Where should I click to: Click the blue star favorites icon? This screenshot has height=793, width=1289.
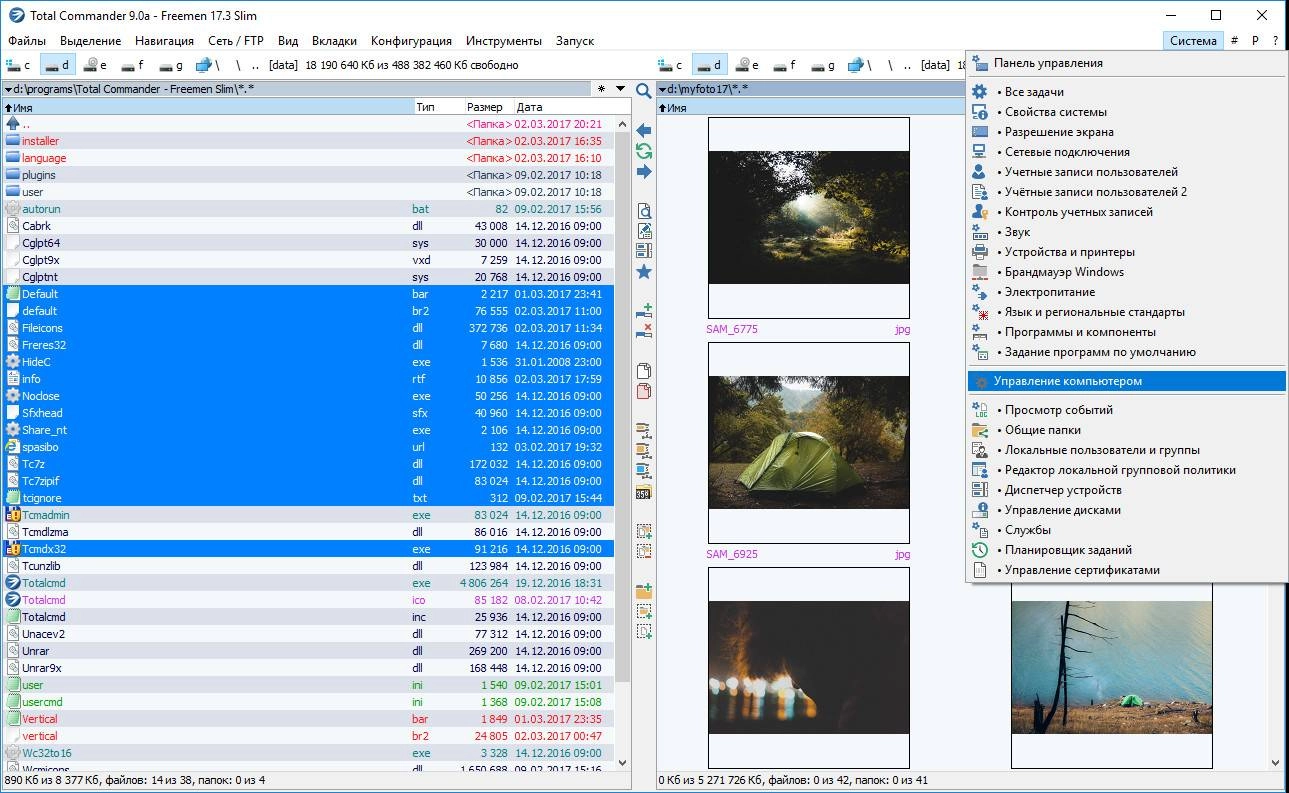click(644, 272)
